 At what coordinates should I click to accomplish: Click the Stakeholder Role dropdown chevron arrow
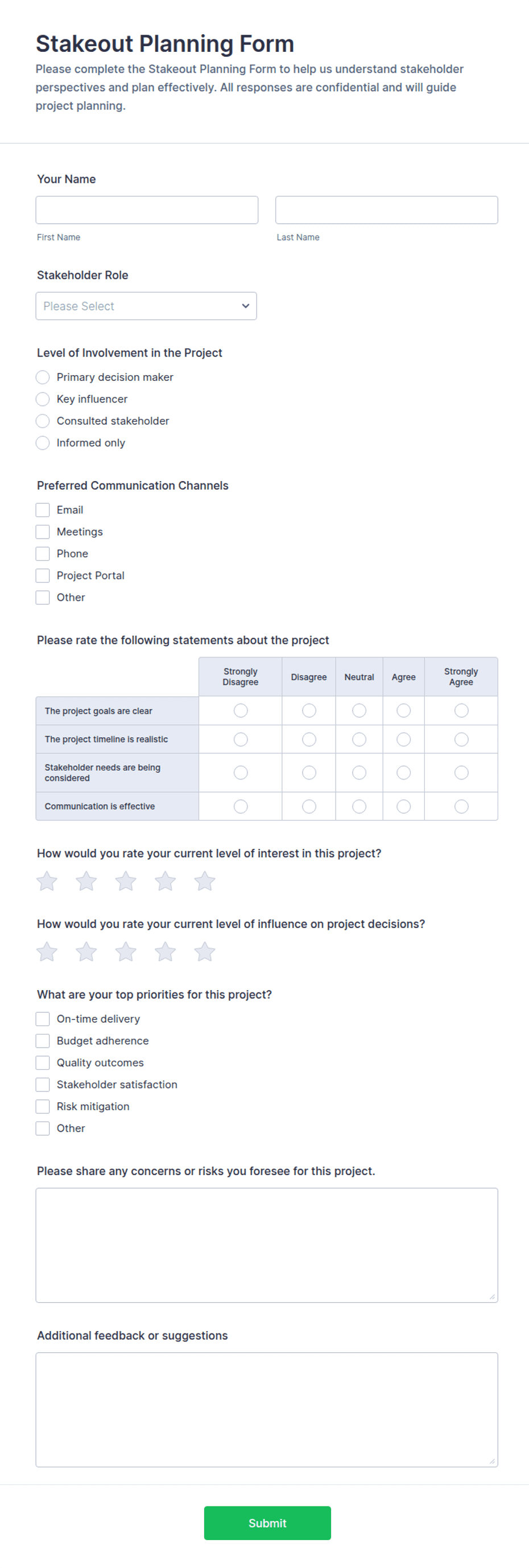(245, 306)
